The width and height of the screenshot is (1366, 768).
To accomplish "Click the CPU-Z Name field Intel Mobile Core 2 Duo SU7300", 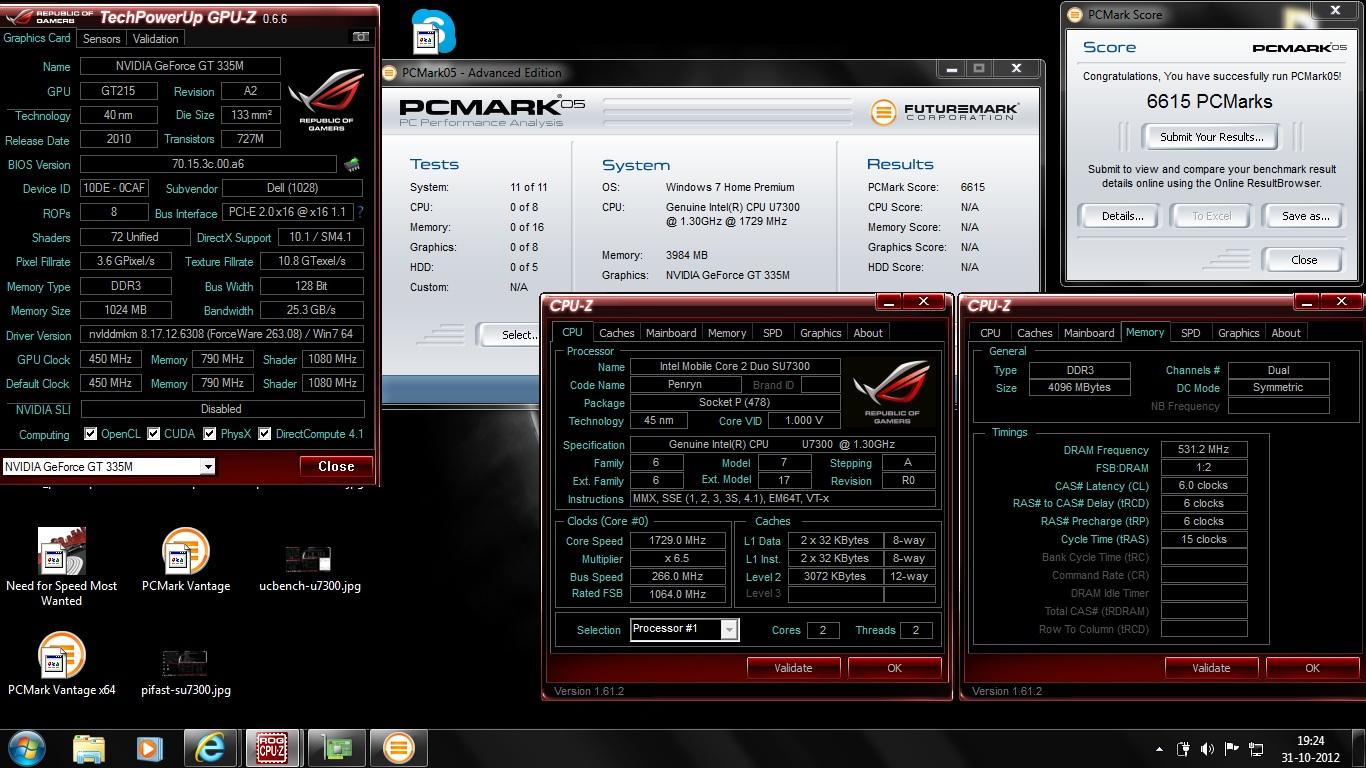I will [735, 367].
